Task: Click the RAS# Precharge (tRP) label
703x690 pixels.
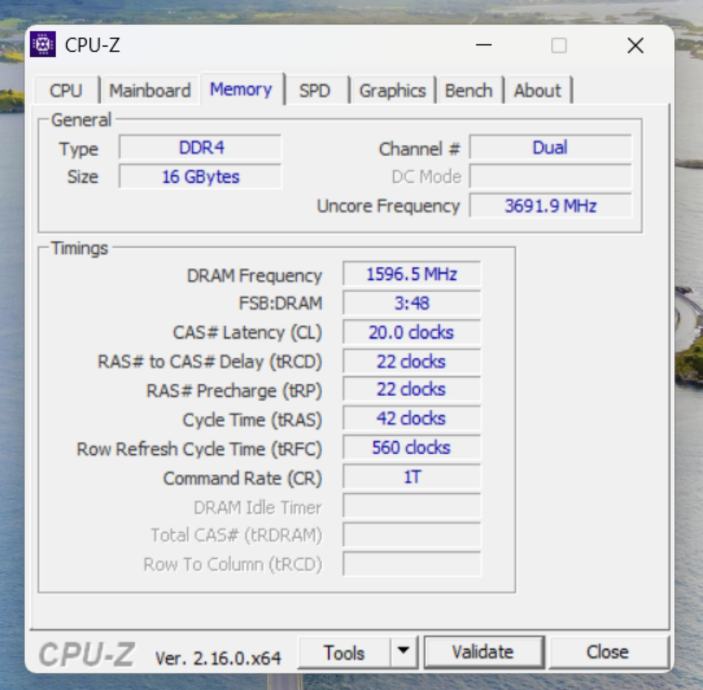Action: (234, 391)
